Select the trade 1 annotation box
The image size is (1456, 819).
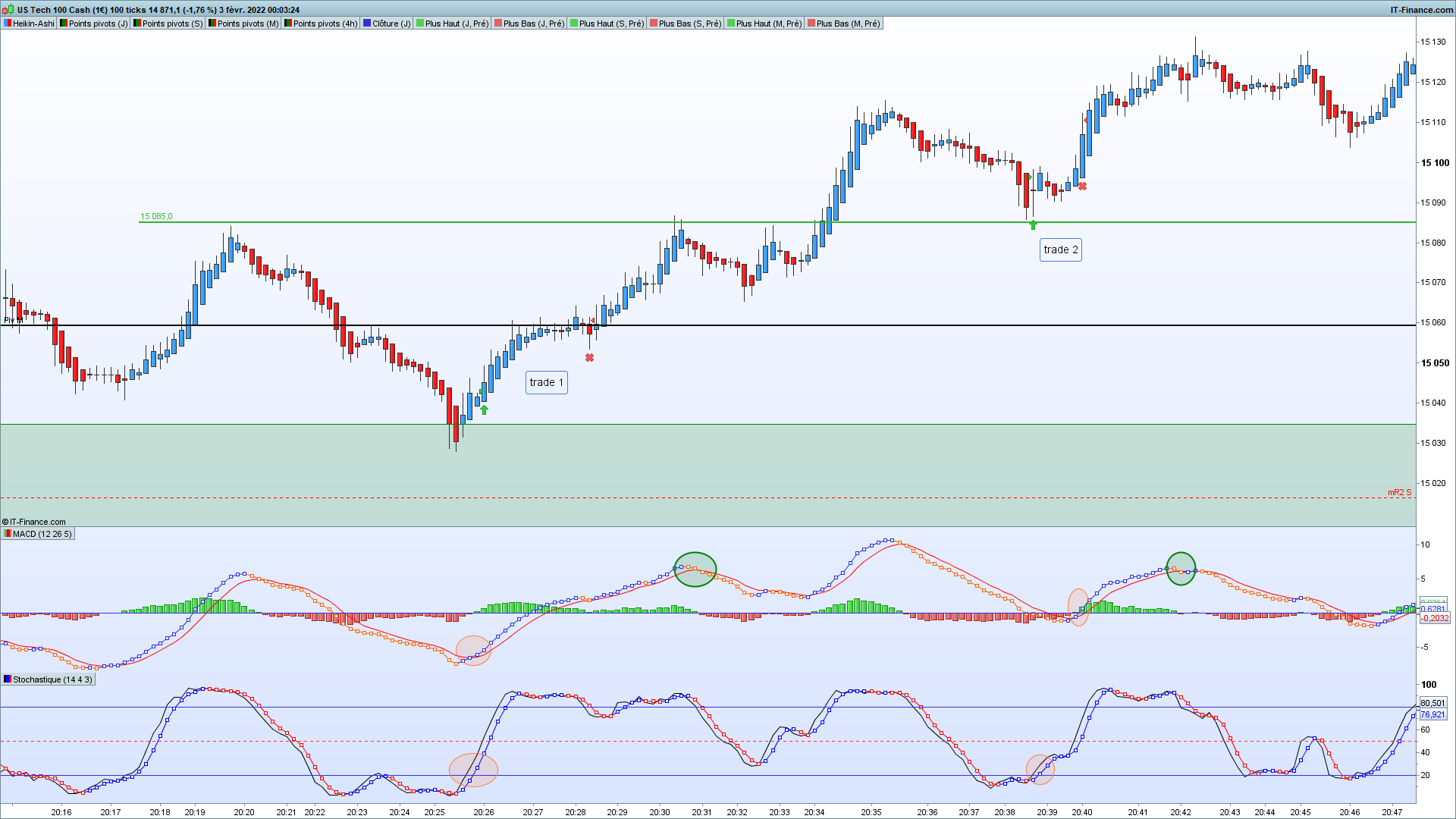click(x=546, y=382)
